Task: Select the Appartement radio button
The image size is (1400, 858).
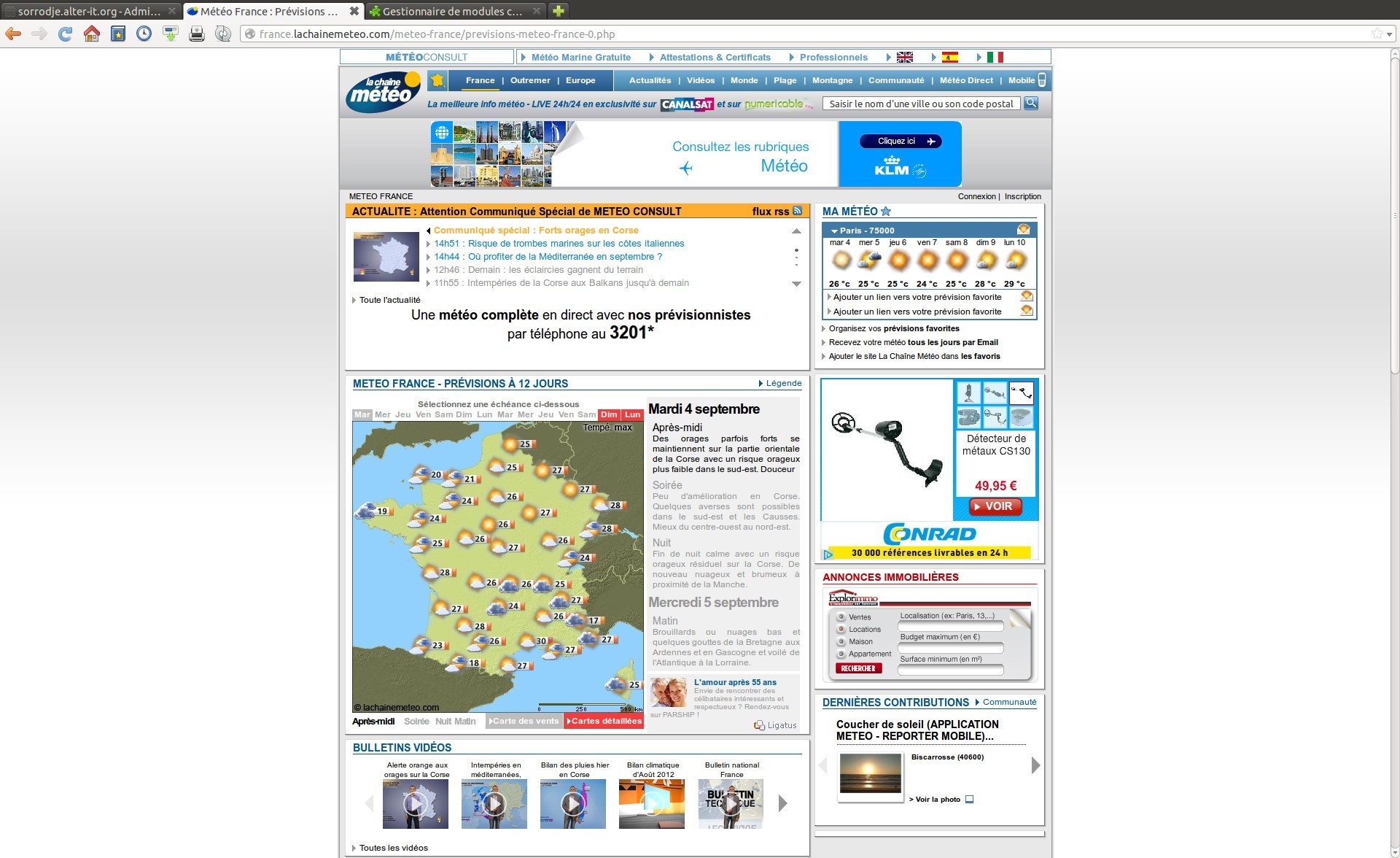Action: click(x=841, y=654)
